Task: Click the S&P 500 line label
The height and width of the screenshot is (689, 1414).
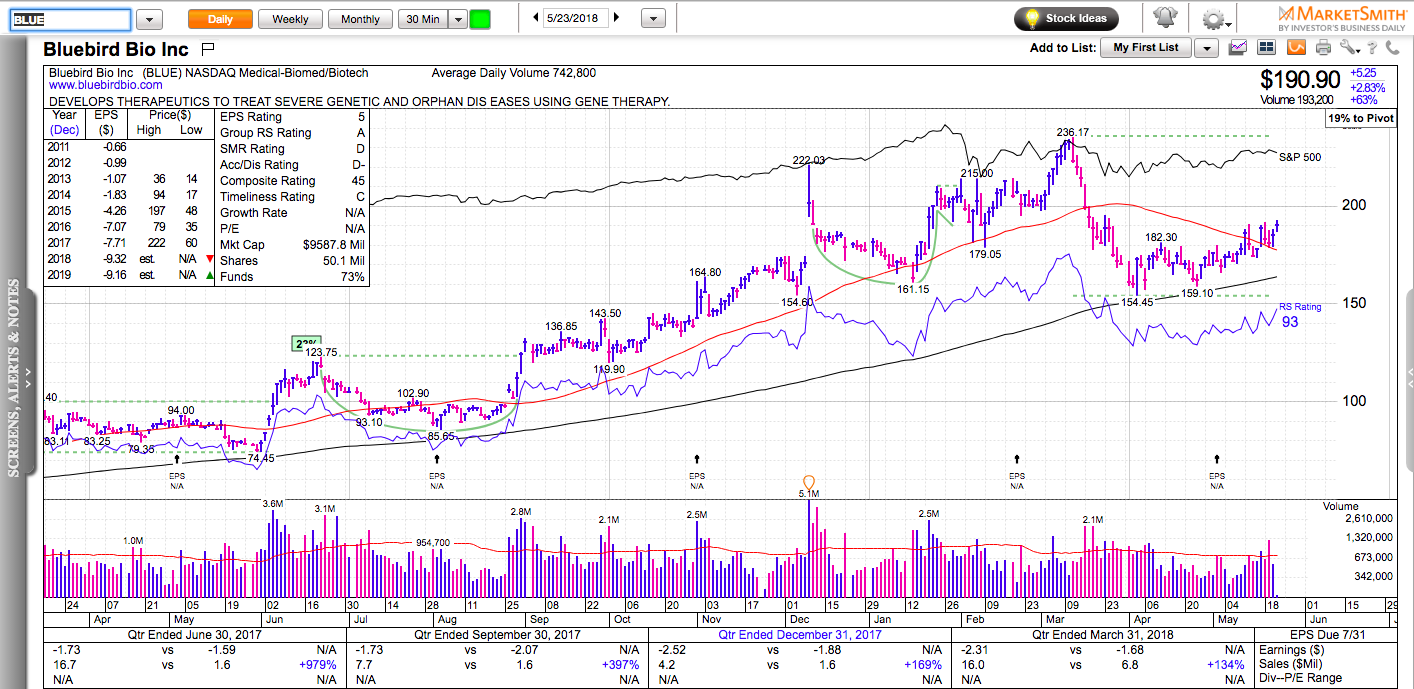Action: click(1300, 157)
